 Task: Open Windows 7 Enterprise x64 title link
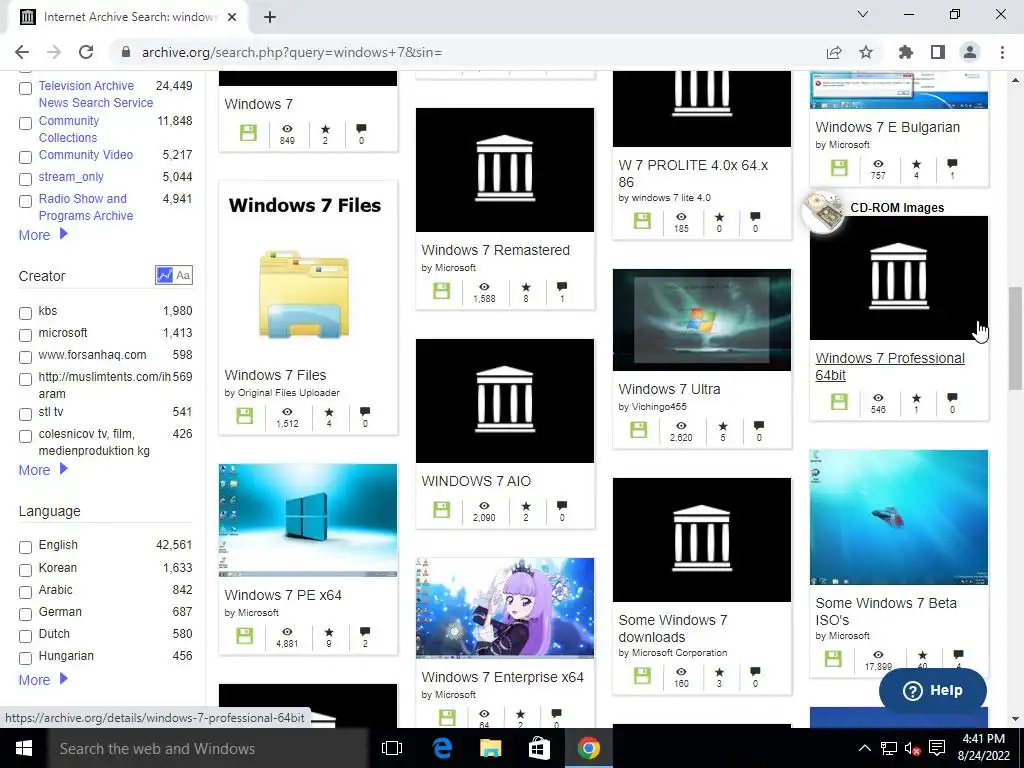pyautogui.click(x=502, y=677)
